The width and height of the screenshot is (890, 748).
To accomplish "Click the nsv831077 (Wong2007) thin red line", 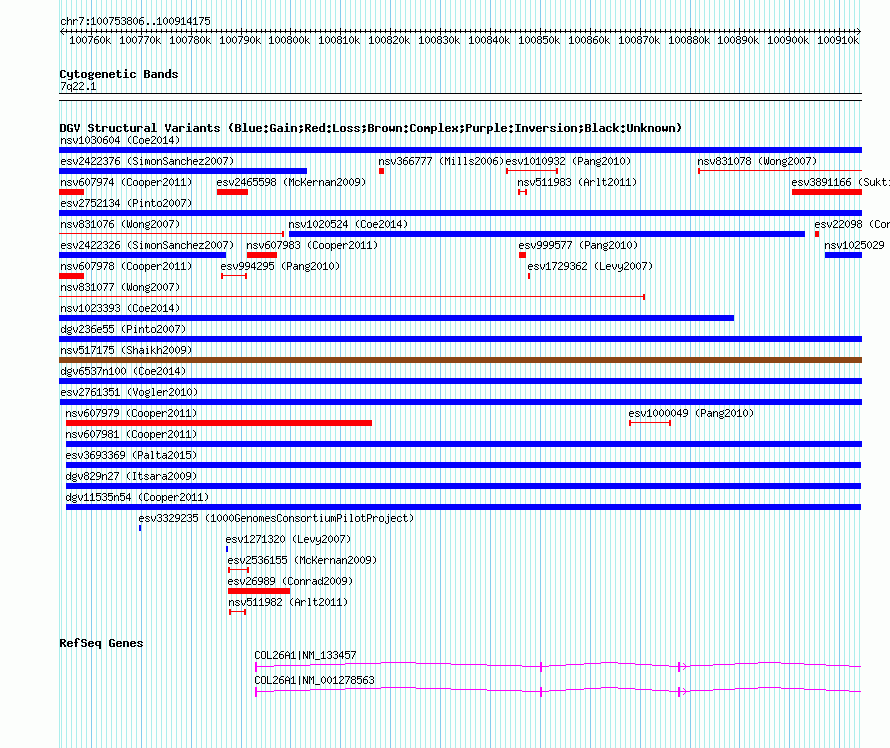I will (352, 297).
